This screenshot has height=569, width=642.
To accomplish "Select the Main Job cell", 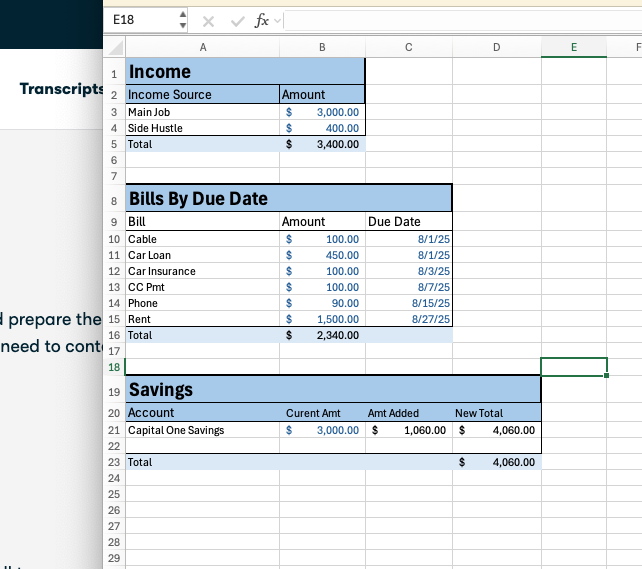I will pyautogui.click(x=203, y=112).
